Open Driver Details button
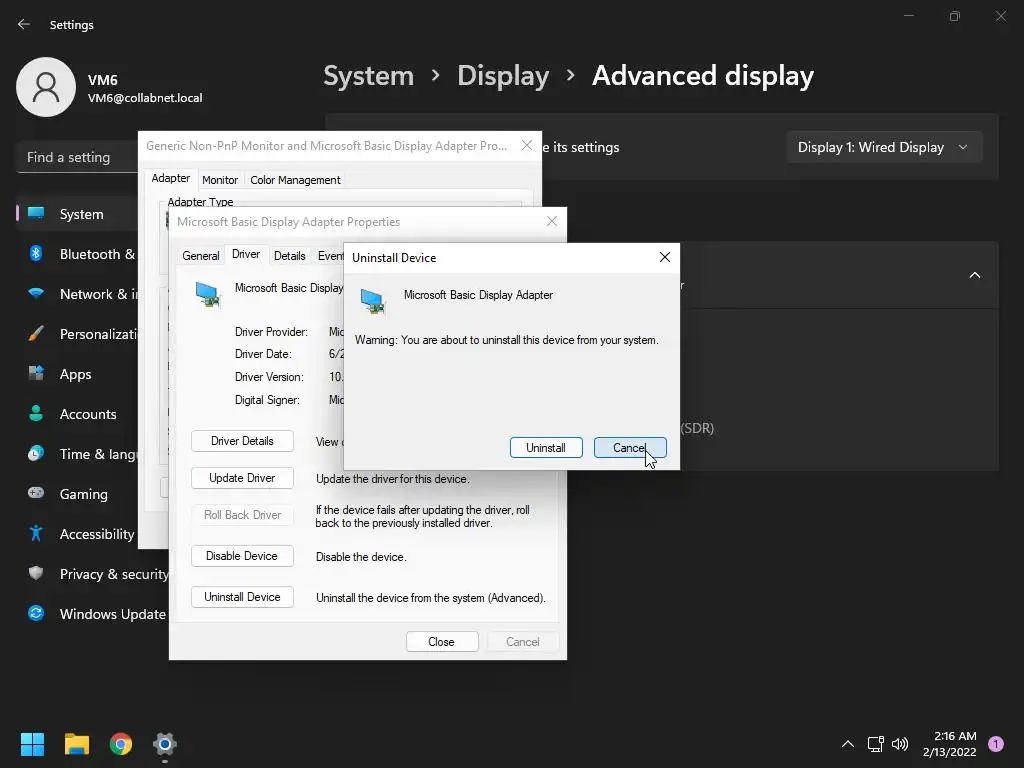Viewport: 1024px width, 768px height. (242, 441)
